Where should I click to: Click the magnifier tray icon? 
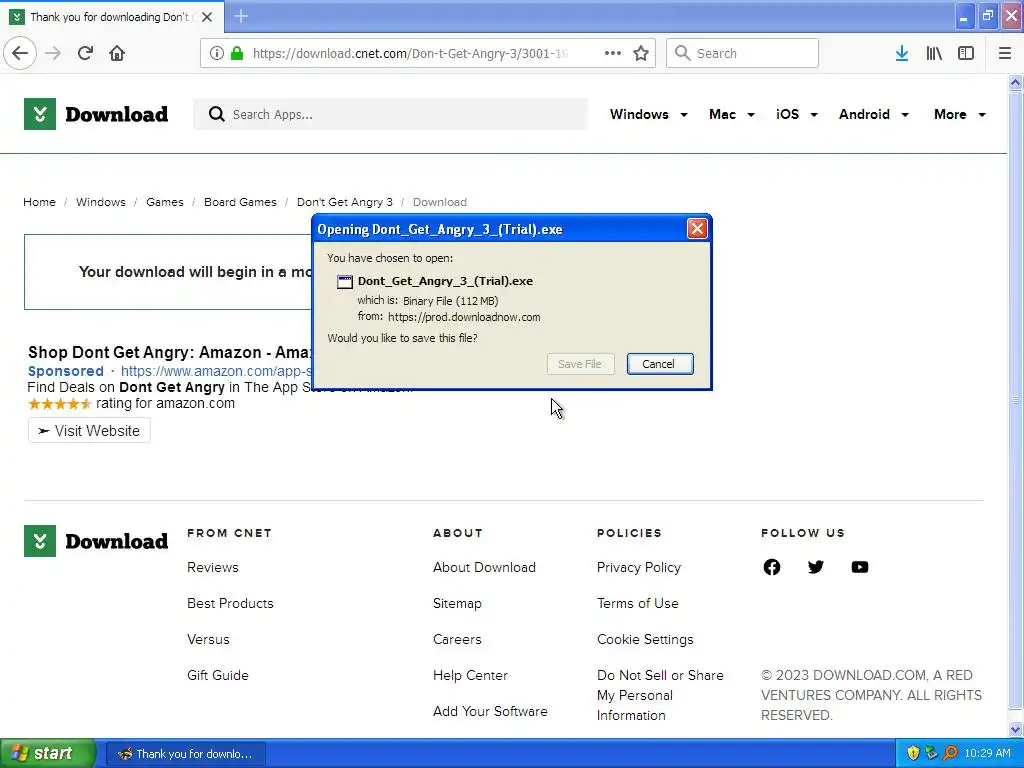point(950,753)
